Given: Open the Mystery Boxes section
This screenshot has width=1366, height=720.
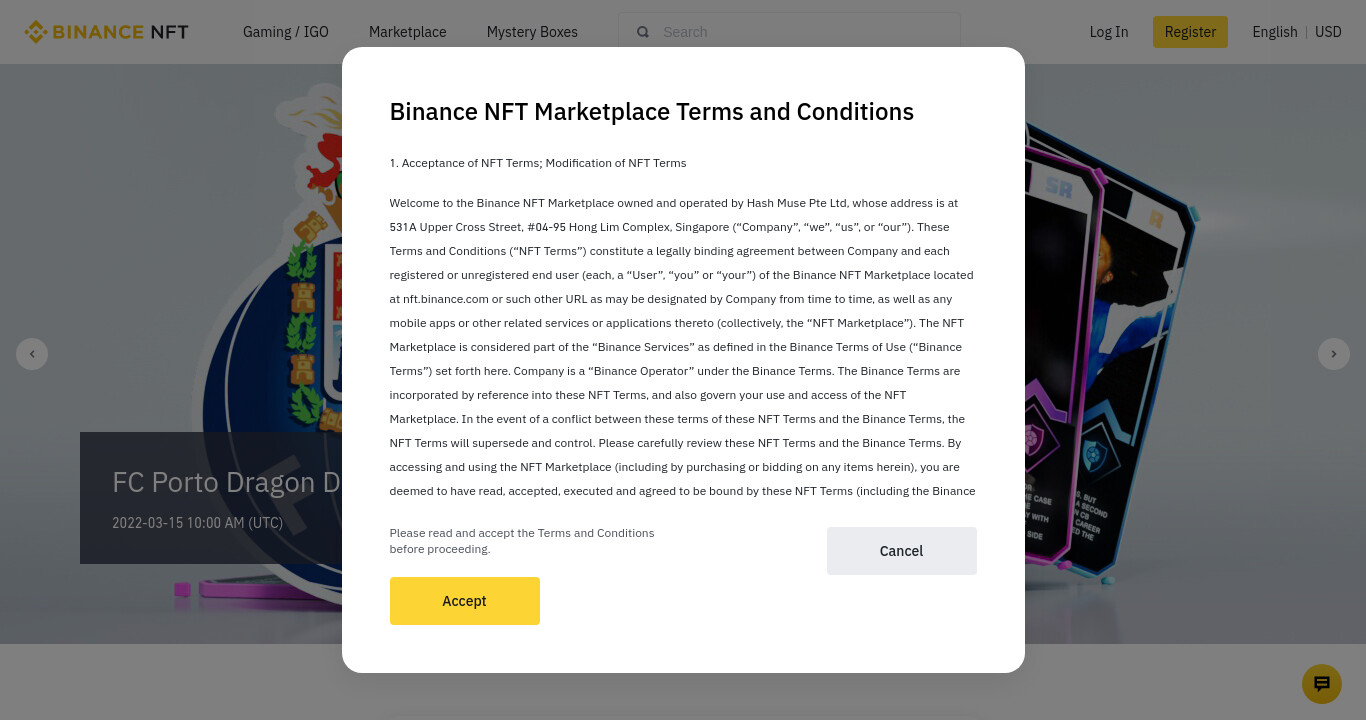Looking at the screenshot, I should tap(532, 32).
